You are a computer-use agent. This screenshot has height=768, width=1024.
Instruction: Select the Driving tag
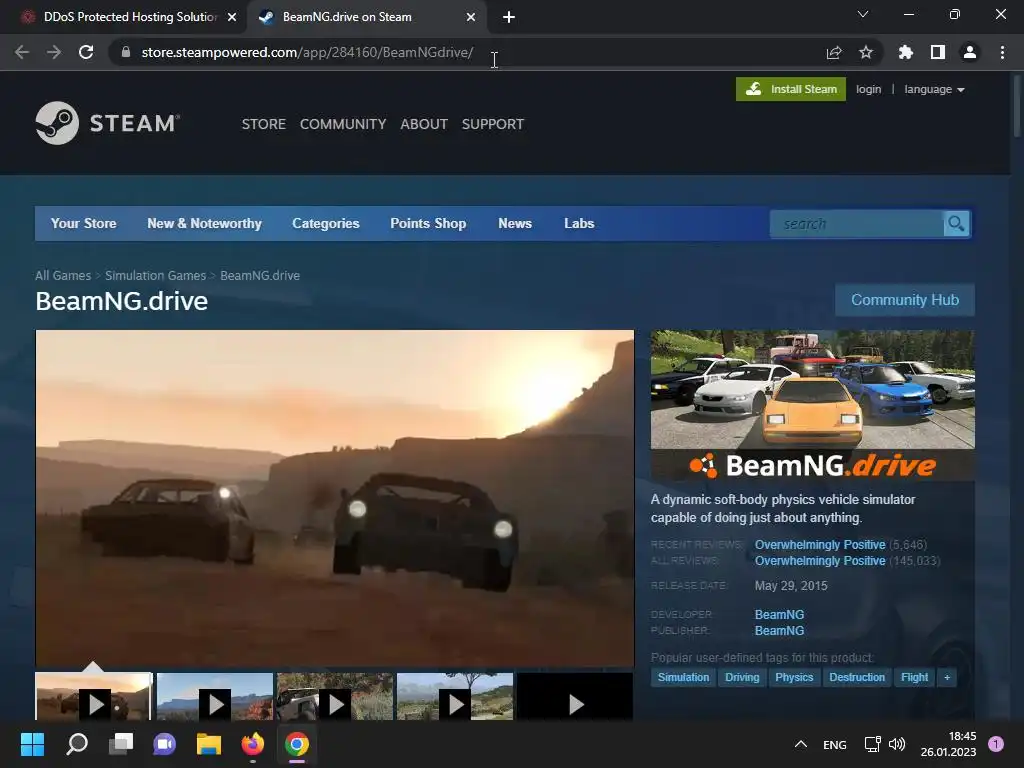coord(743,677)
